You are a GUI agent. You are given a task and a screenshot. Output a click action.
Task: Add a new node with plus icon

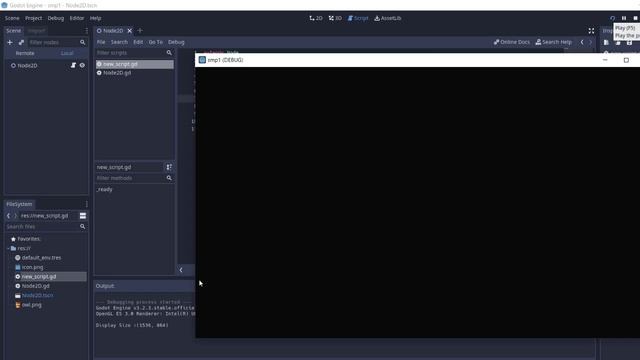10,42
